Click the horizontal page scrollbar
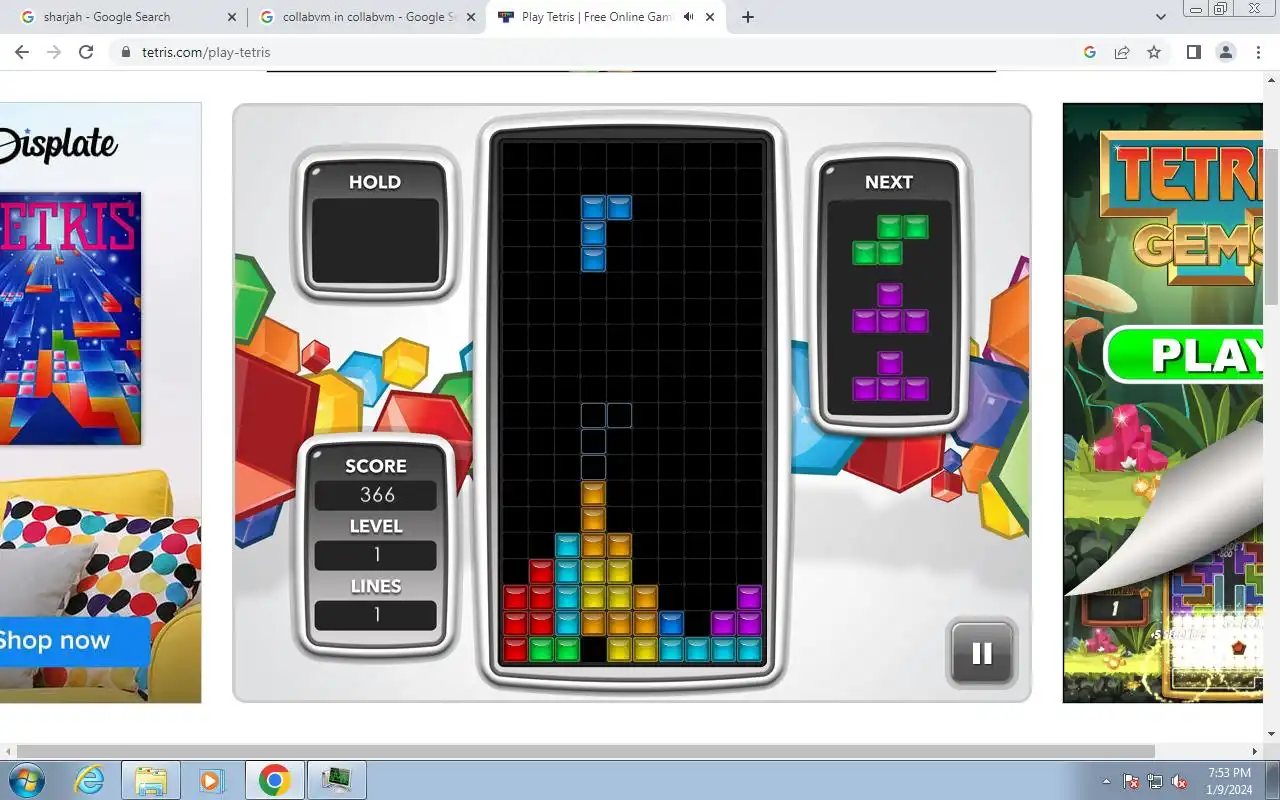 tap(586, 751)
